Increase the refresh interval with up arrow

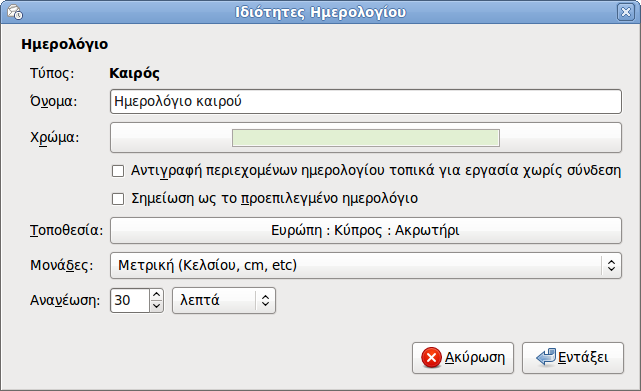[157, 295]
